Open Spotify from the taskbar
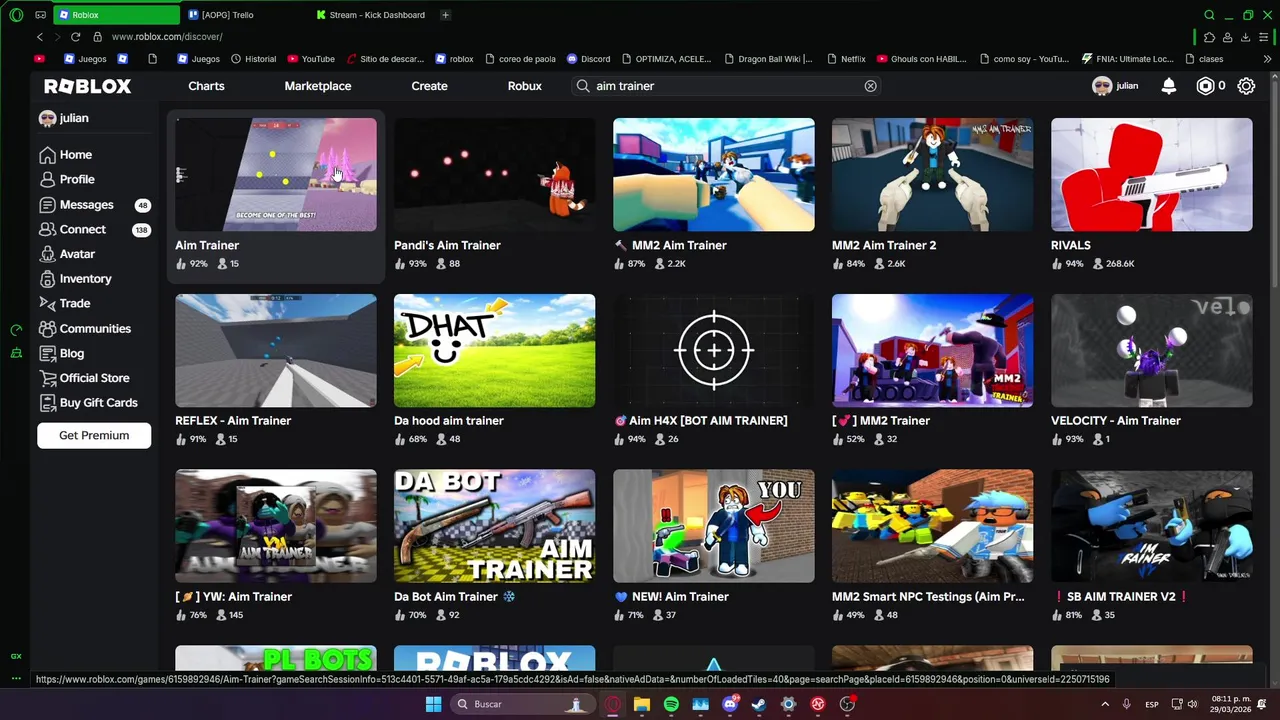1280x720 pixels. click(671, 704)
